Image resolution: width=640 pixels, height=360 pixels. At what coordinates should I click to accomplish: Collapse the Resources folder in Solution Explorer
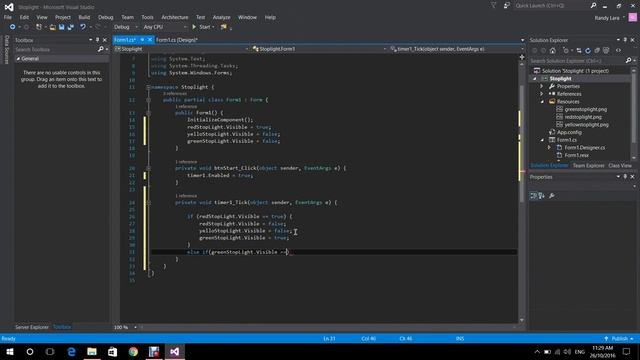click(x=542, y=102)
